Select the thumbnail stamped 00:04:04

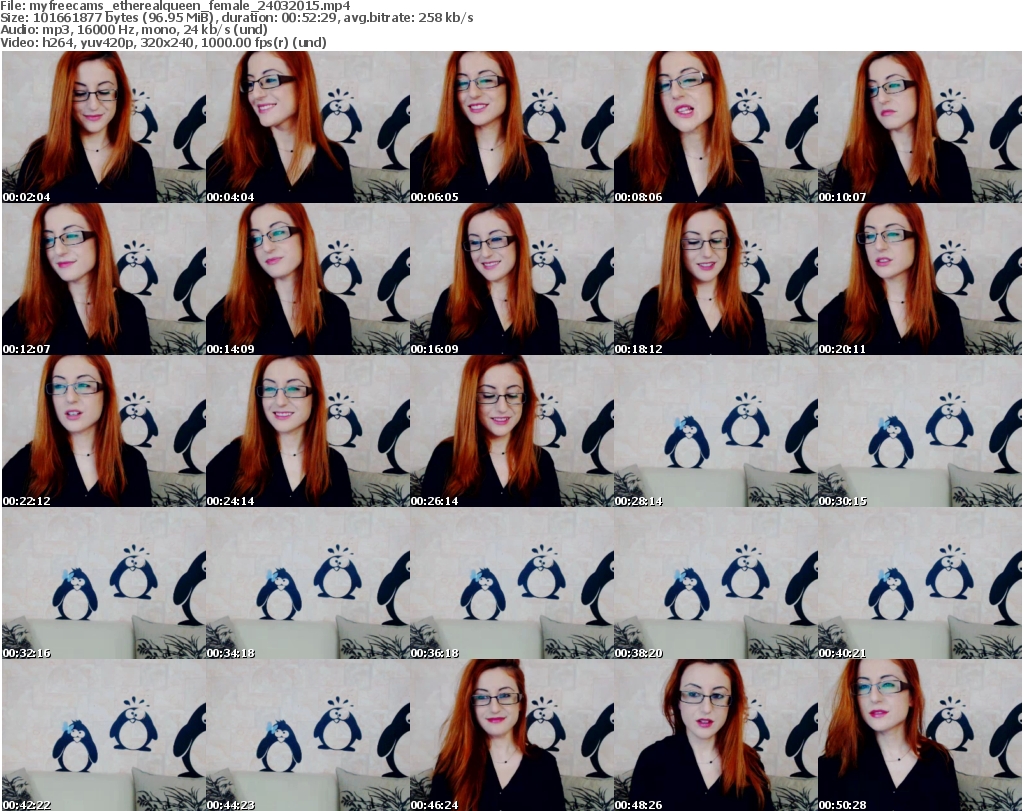coord(308,127)
